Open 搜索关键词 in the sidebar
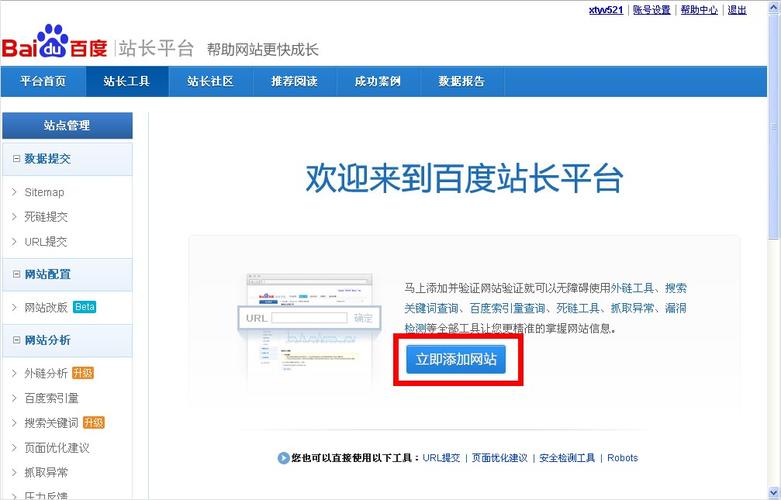This screenshot has height=500, width=781. click(51, 423)
